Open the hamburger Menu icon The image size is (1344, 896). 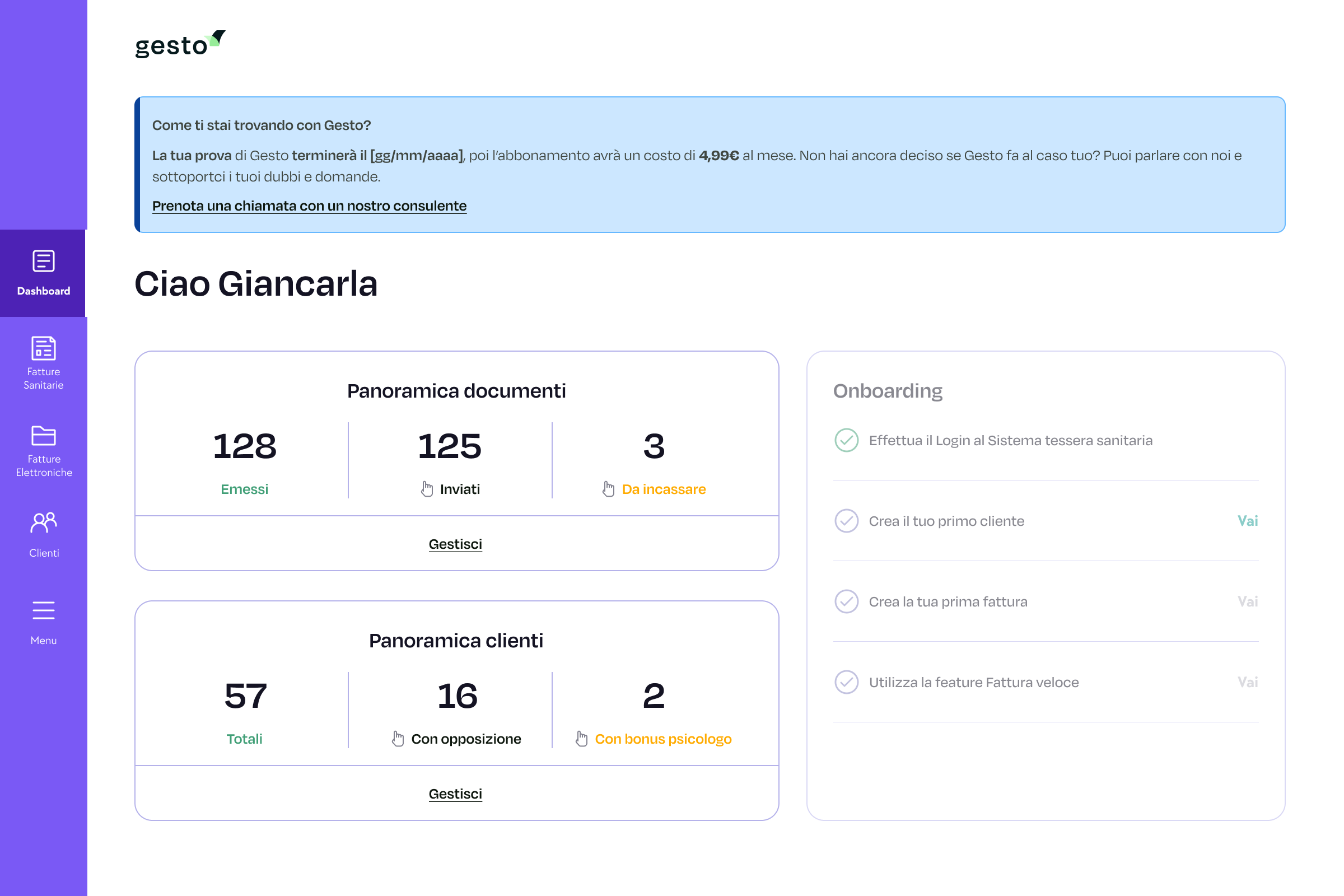click(44, 610)
